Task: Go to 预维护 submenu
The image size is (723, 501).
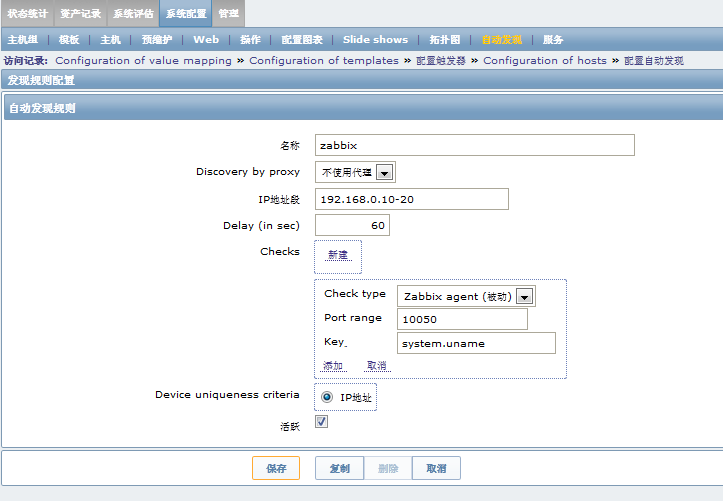Action: (157, 40)
